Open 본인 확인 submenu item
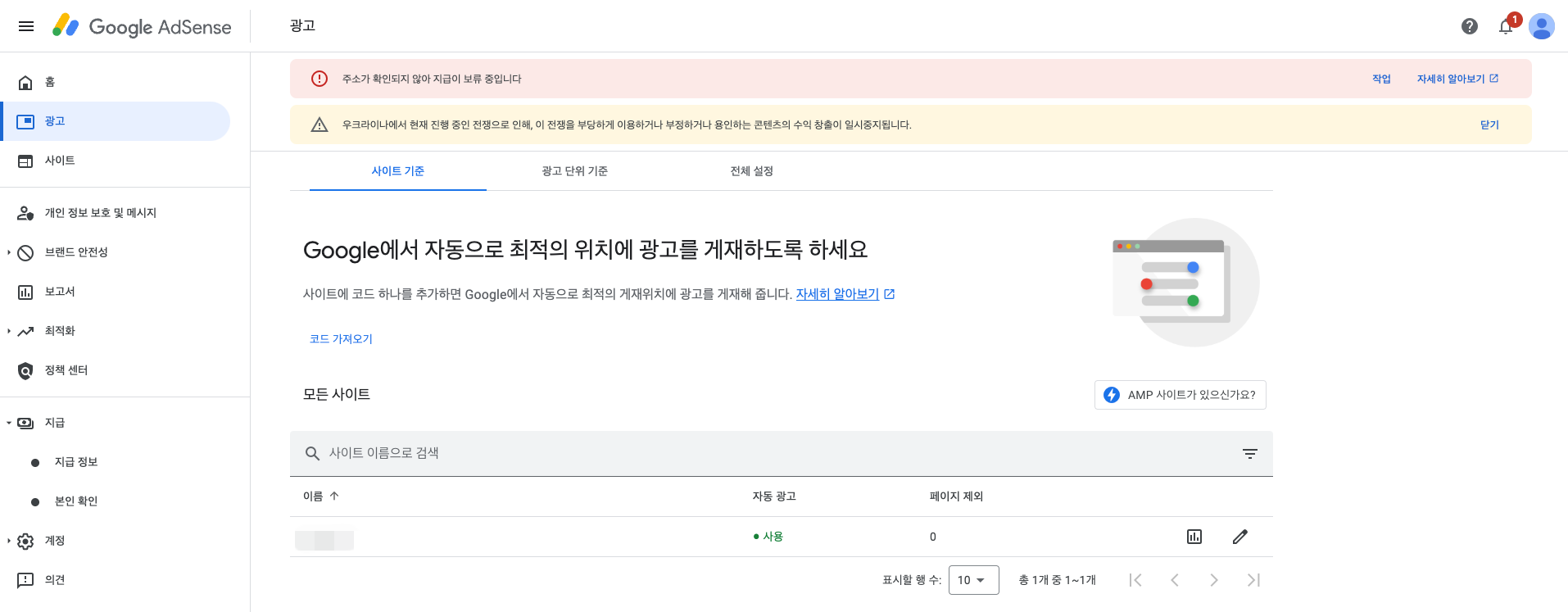 coord(76,501)
